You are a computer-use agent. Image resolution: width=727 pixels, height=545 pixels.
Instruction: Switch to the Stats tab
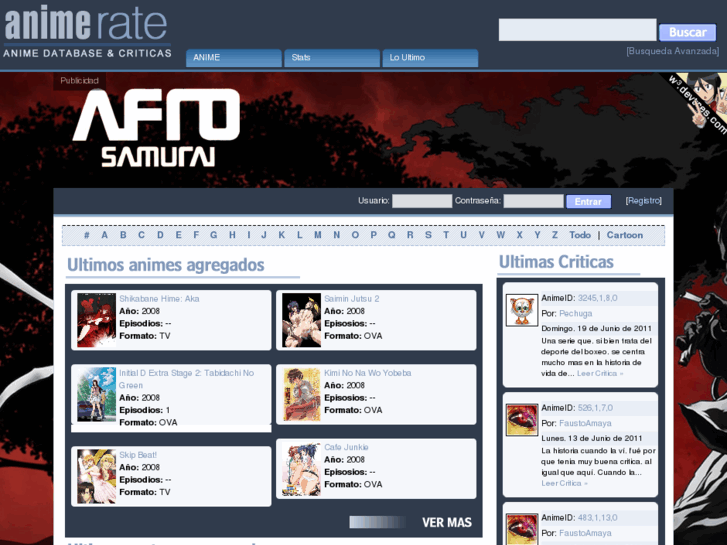click(x=332, y=58)
